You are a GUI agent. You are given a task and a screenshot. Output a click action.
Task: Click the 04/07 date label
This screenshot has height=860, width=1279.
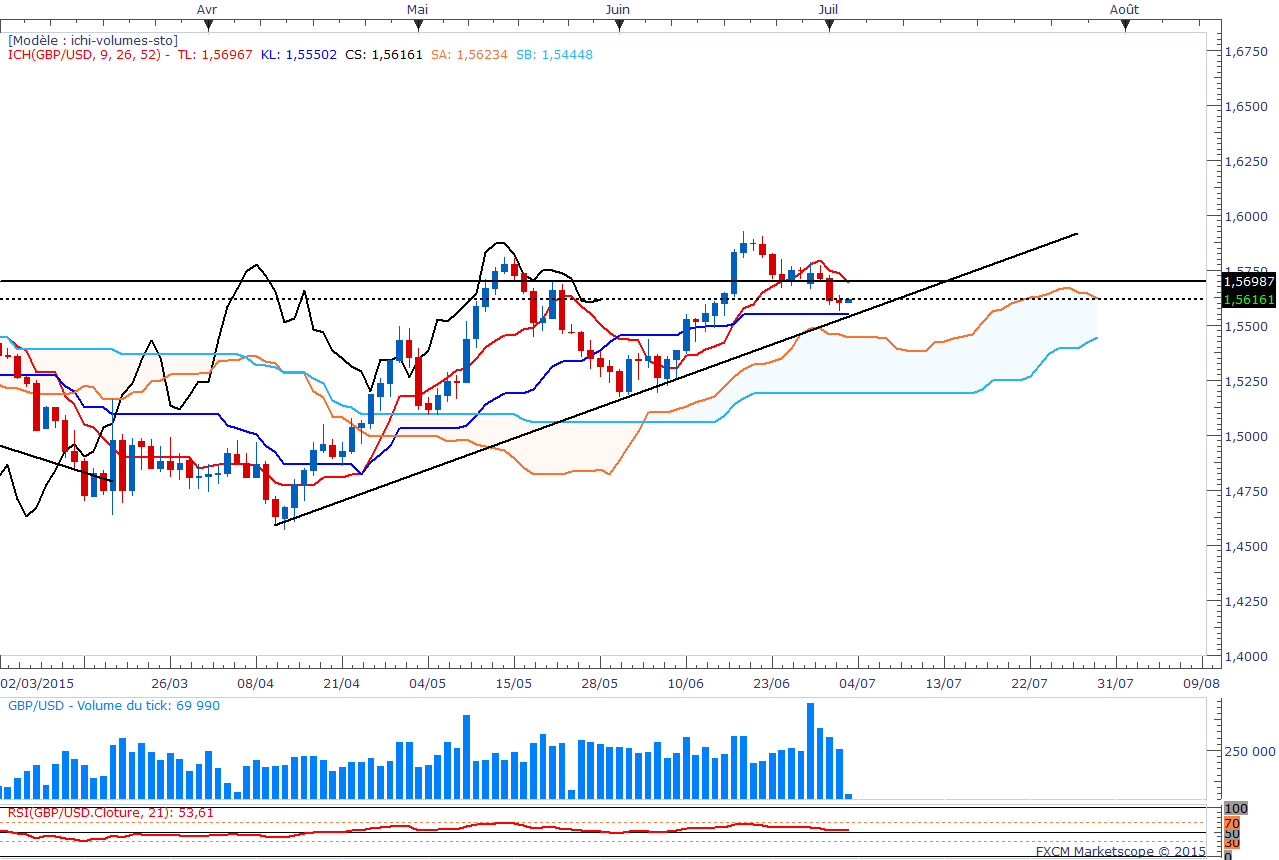pyautogui.click(x=858, y=683)
